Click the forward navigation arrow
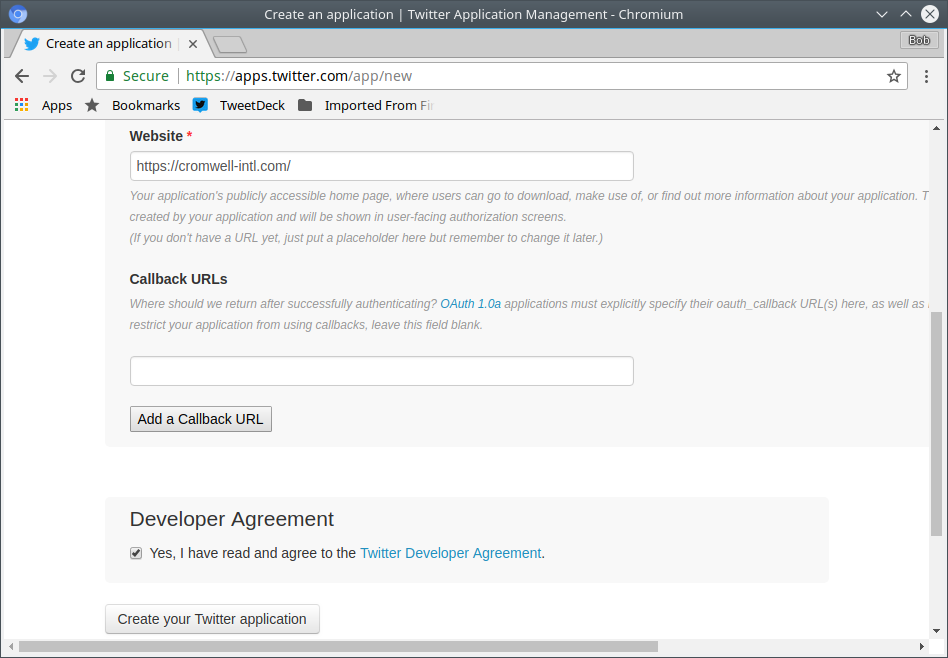The height and width of the screenshot is (658, 948). point(50,76)
